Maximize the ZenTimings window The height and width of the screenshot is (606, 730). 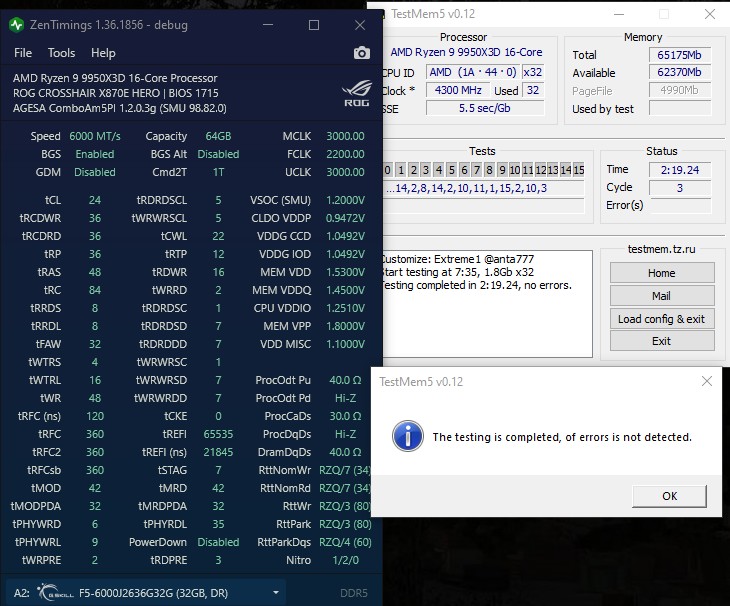pyautogui.click(x=314, y=25)
